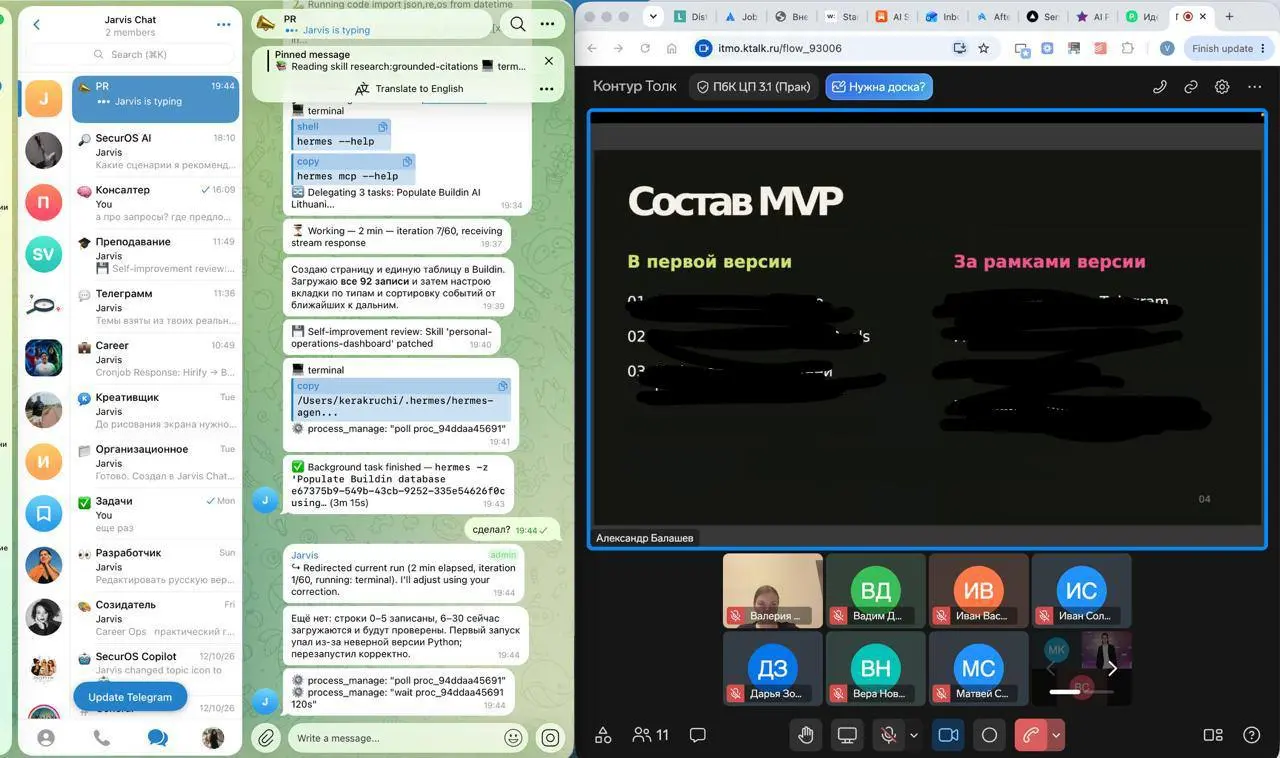Viewport: 1280px width, 758px height.
Task: Show next participants with the right arrow
Action: (x=1112, y=668)
